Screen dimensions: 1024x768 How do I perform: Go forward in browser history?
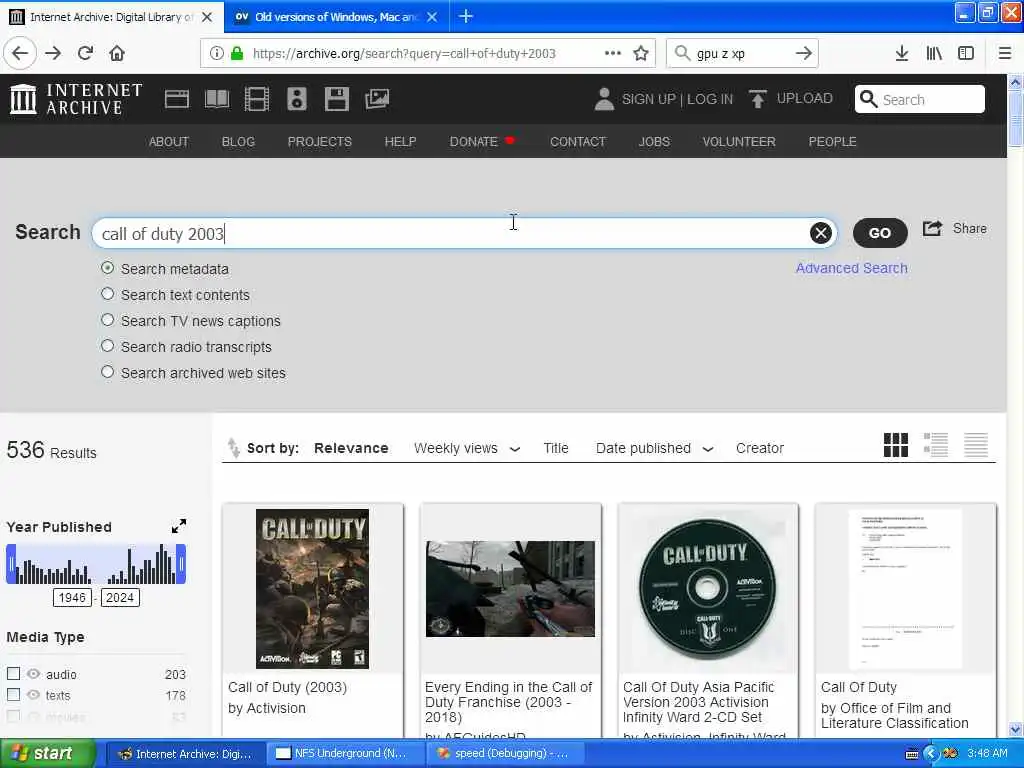click(53, 54)
